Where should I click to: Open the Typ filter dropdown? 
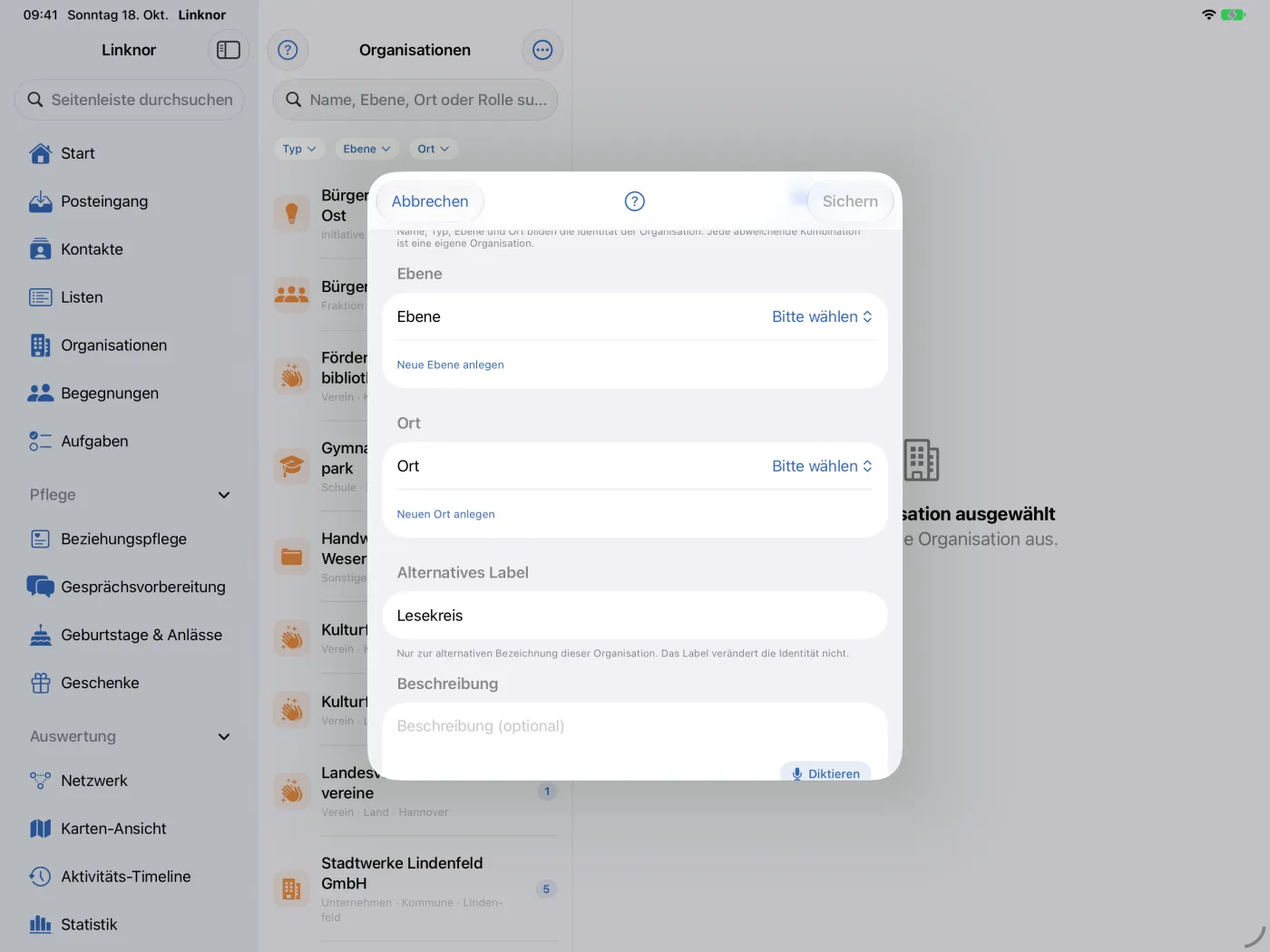[x=299, y=149]
